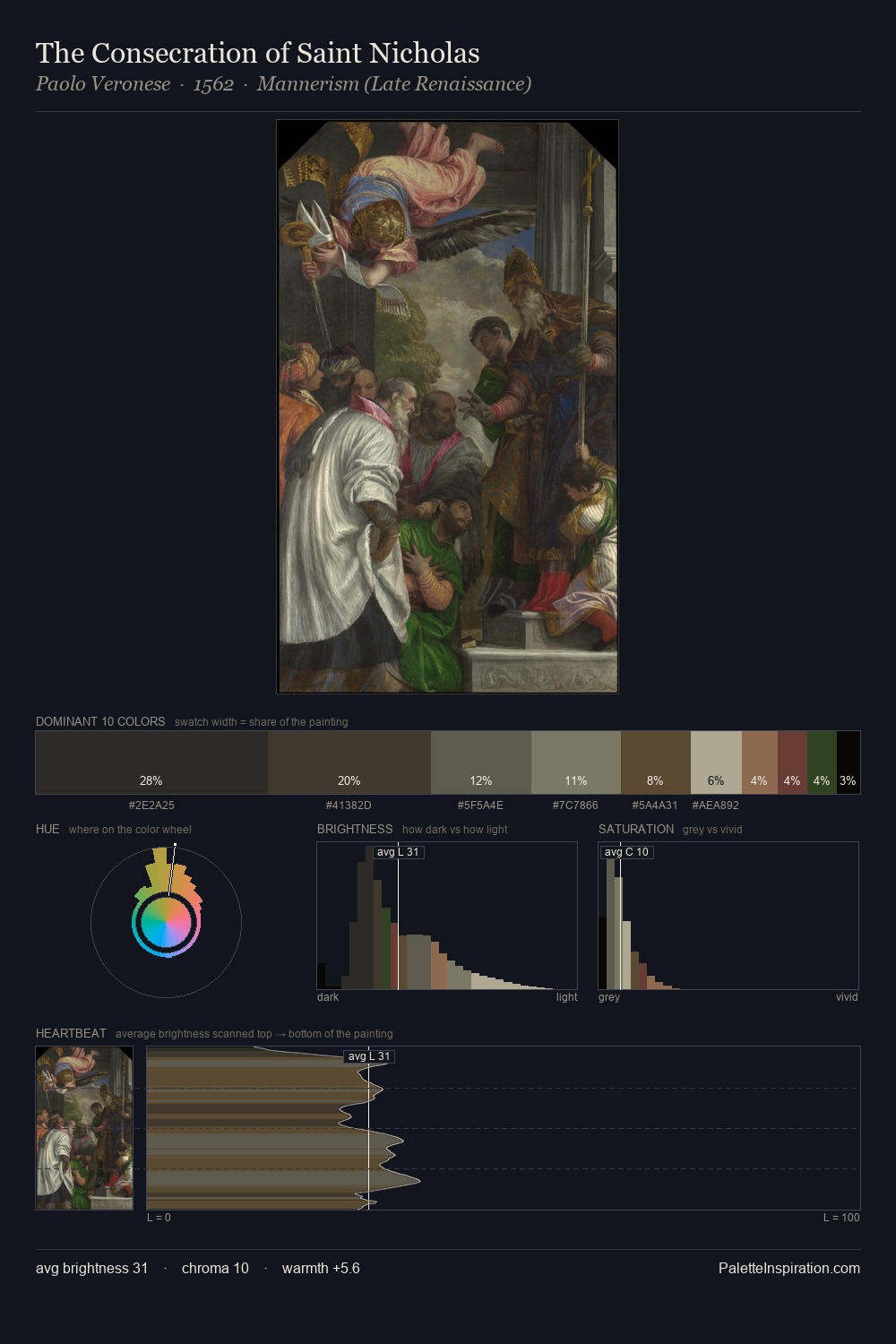The height and width of the screenshot is (1344, 896).
Task: Click the 'chroma 10' footer text
Action: (215, 1268)
